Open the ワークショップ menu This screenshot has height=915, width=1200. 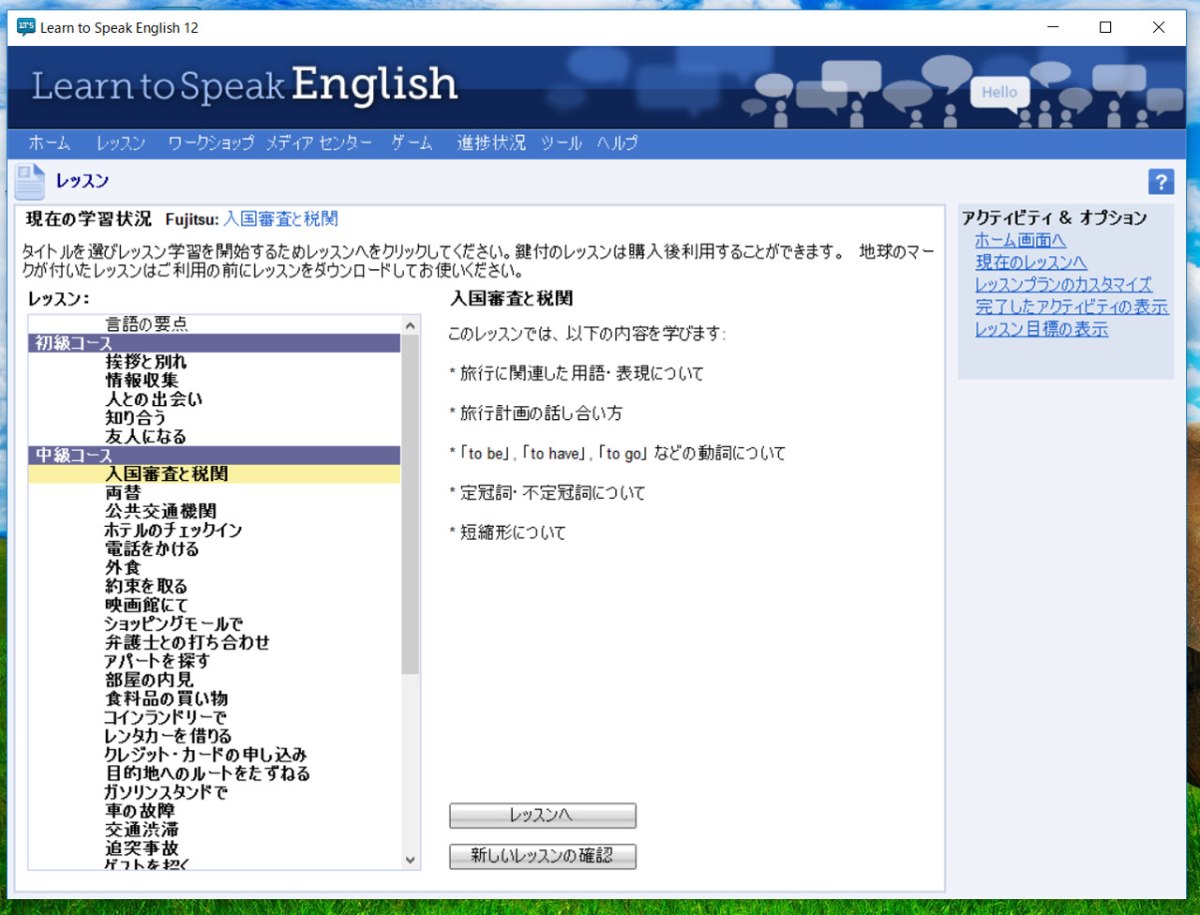pyautogui.click(x=210, y=143)
